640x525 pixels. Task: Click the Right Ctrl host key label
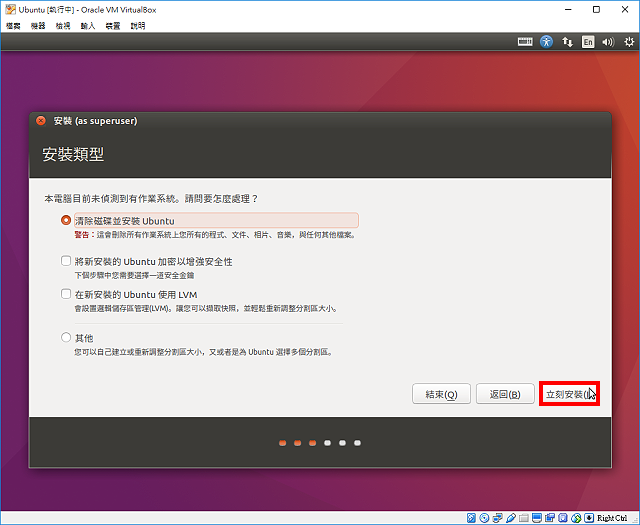click(612, 518)
